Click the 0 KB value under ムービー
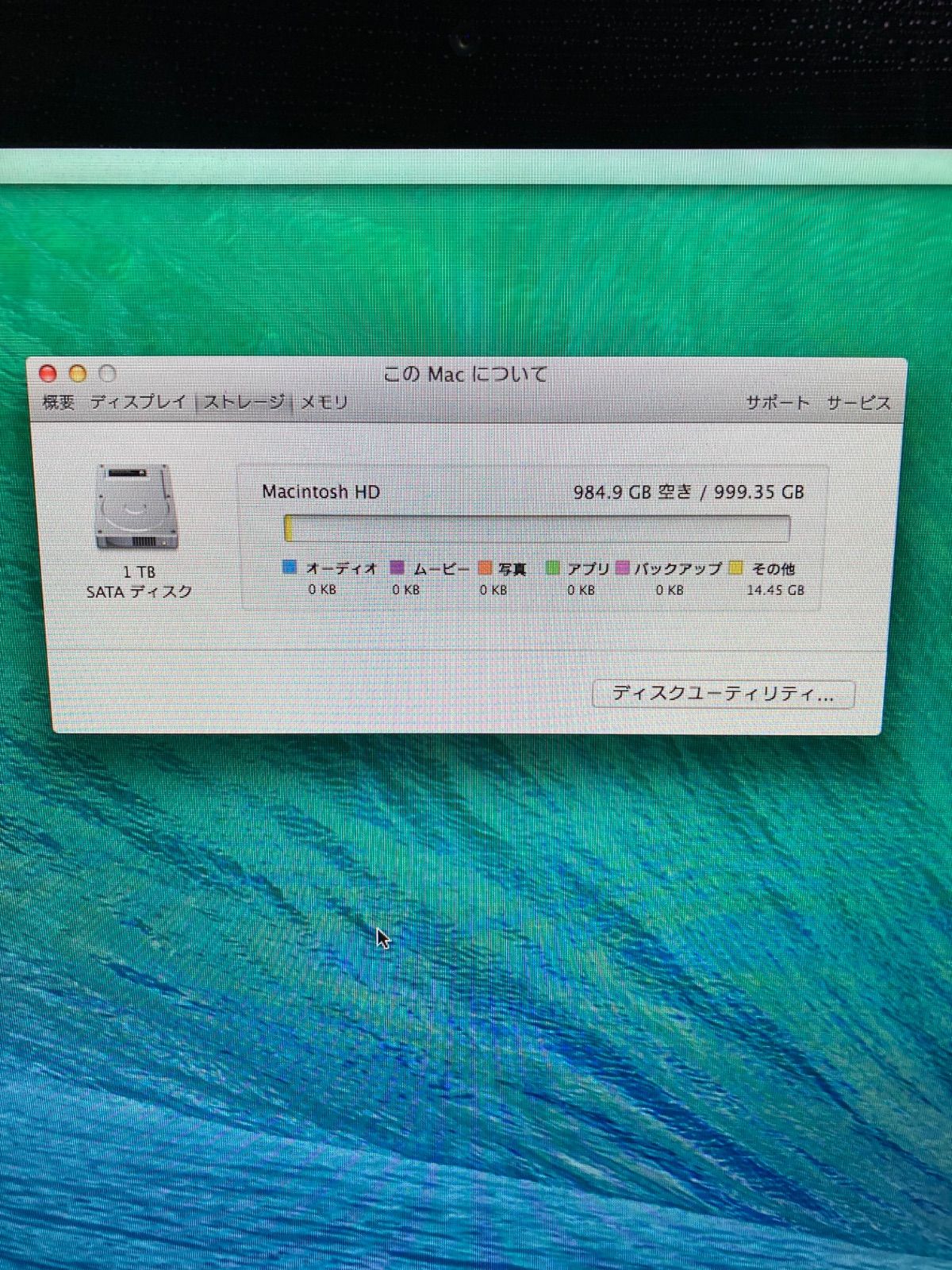952x1270 pixels. [x=406, y=591]
